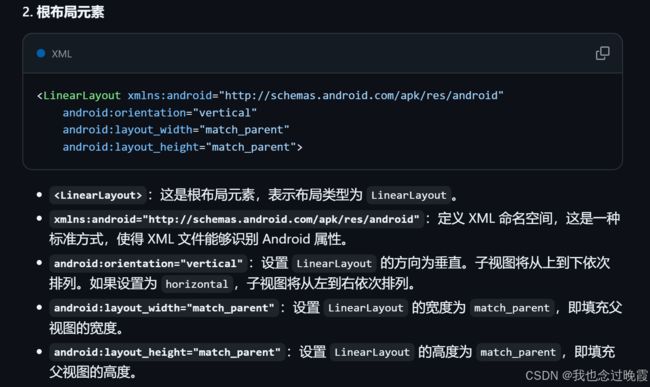Click LinearLayout chip in the first bullet

click(408, 195)
